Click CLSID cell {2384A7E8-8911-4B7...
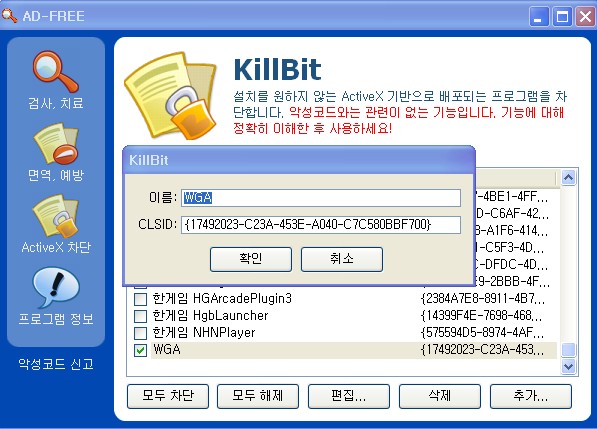The width and height of the screenshot is (597, 429). click(483, 298)
